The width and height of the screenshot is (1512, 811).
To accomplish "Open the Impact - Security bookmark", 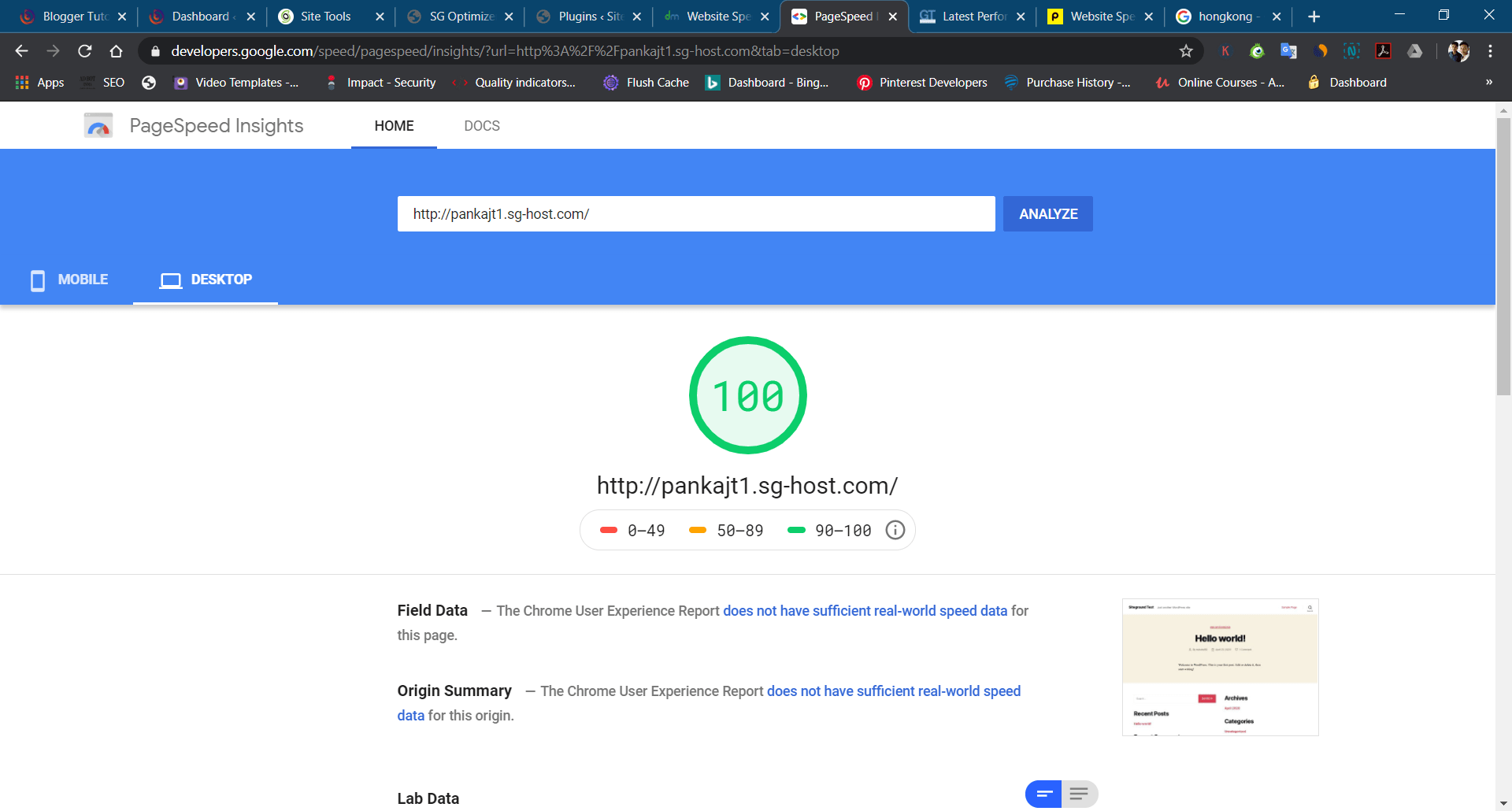I will (x=381, y=83).
